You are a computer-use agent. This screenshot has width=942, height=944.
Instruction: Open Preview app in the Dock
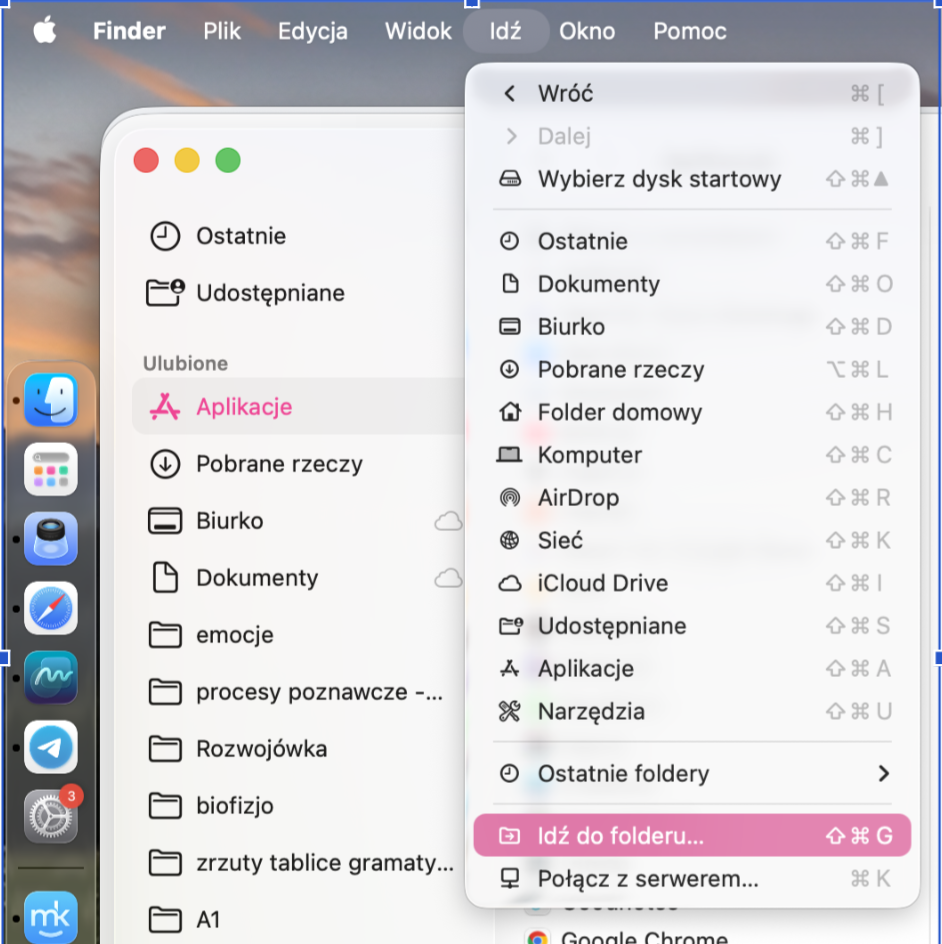pyautogui.click(x=51, y=539)
